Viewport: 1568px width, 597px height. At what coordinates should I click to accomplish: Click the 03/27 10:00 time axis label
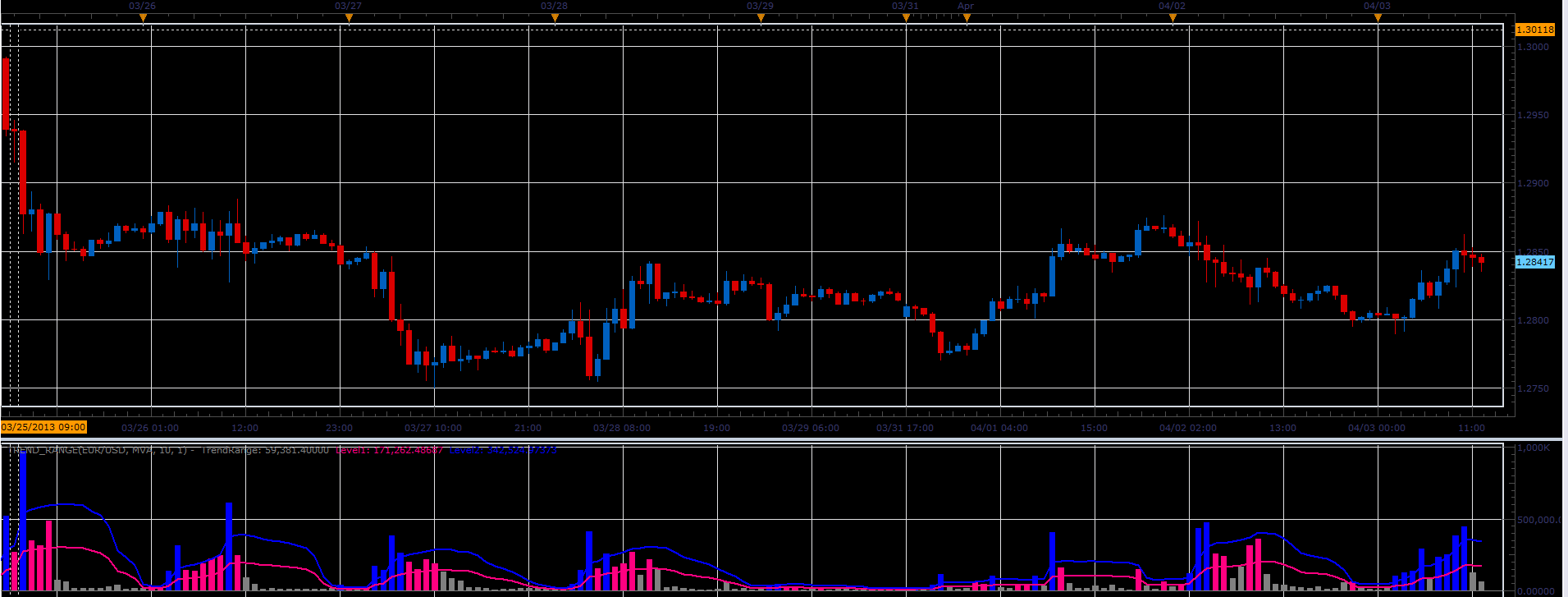[433, 428]
